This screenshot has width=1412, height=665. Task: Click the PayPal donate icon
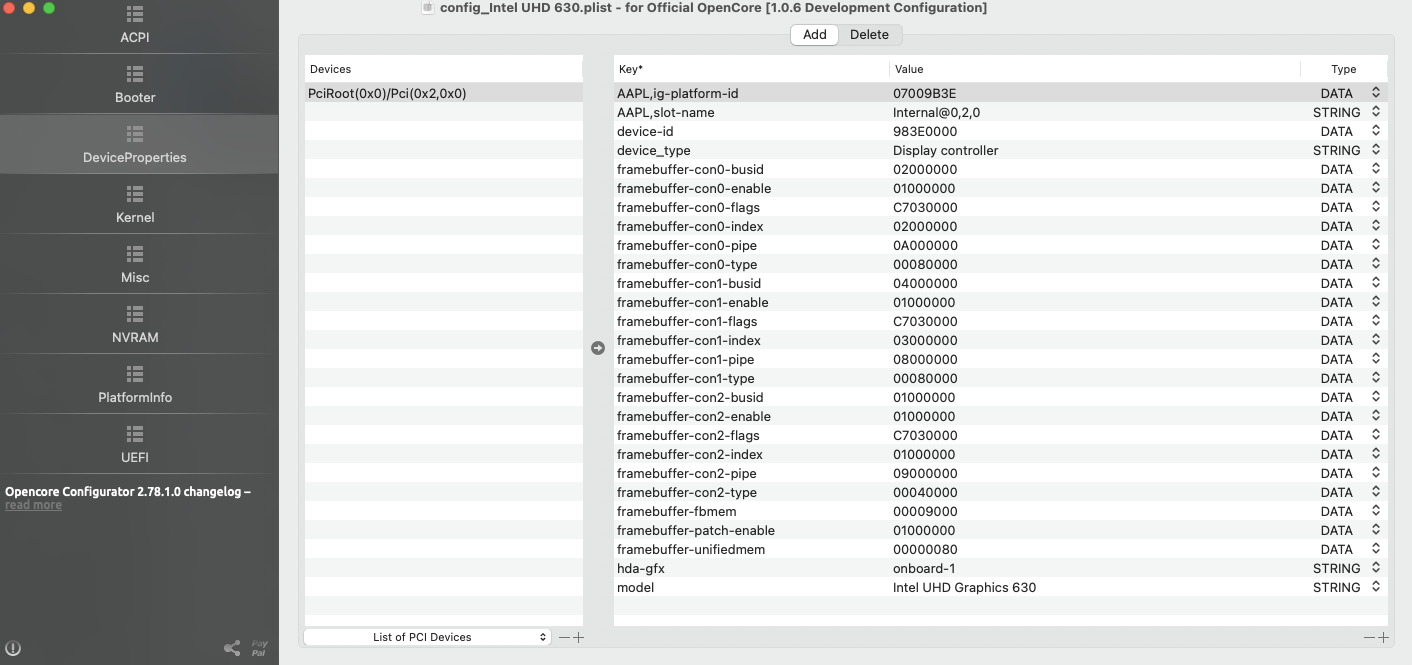259,648
